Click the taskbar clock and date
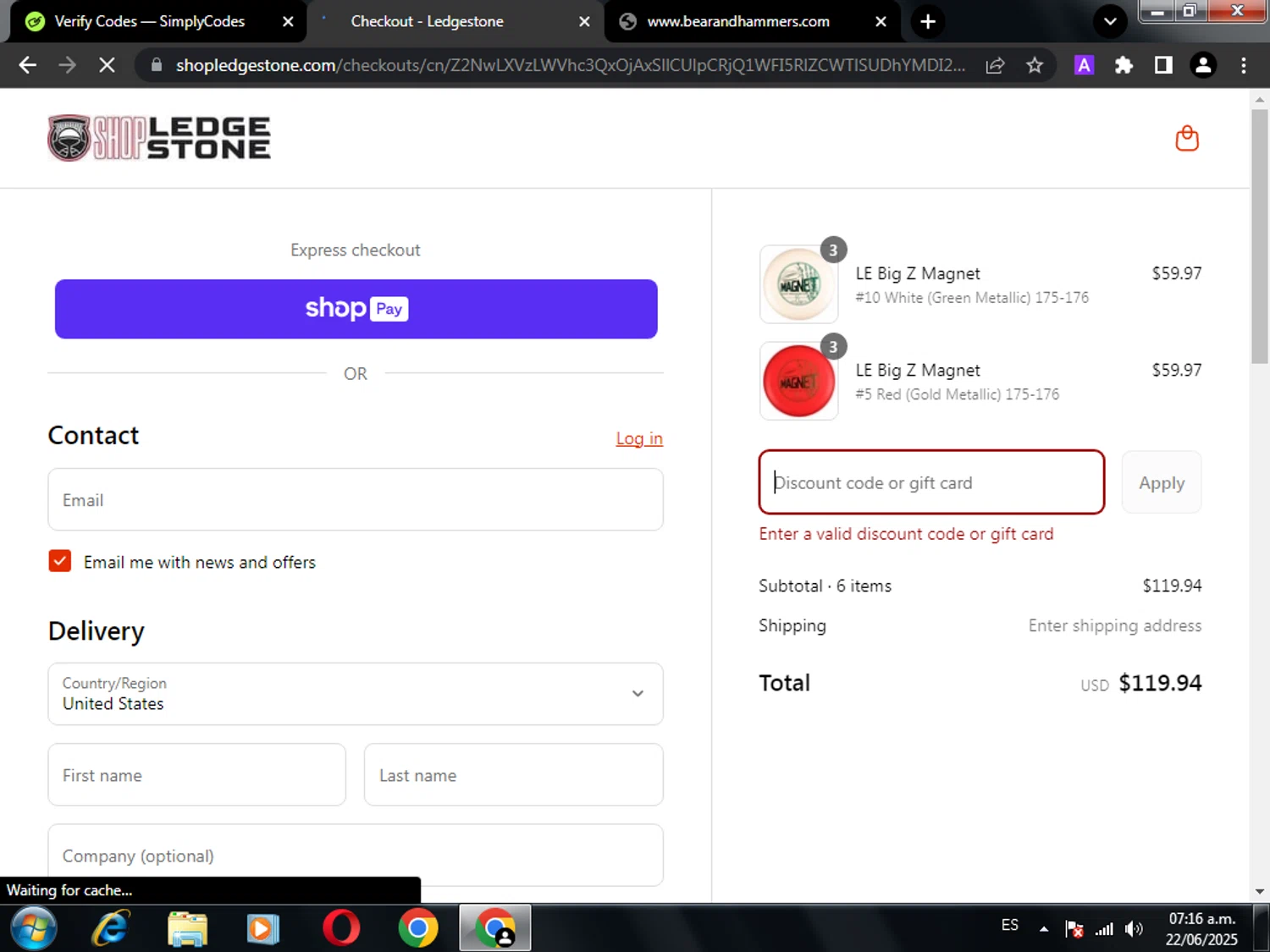 [1201, 928]
